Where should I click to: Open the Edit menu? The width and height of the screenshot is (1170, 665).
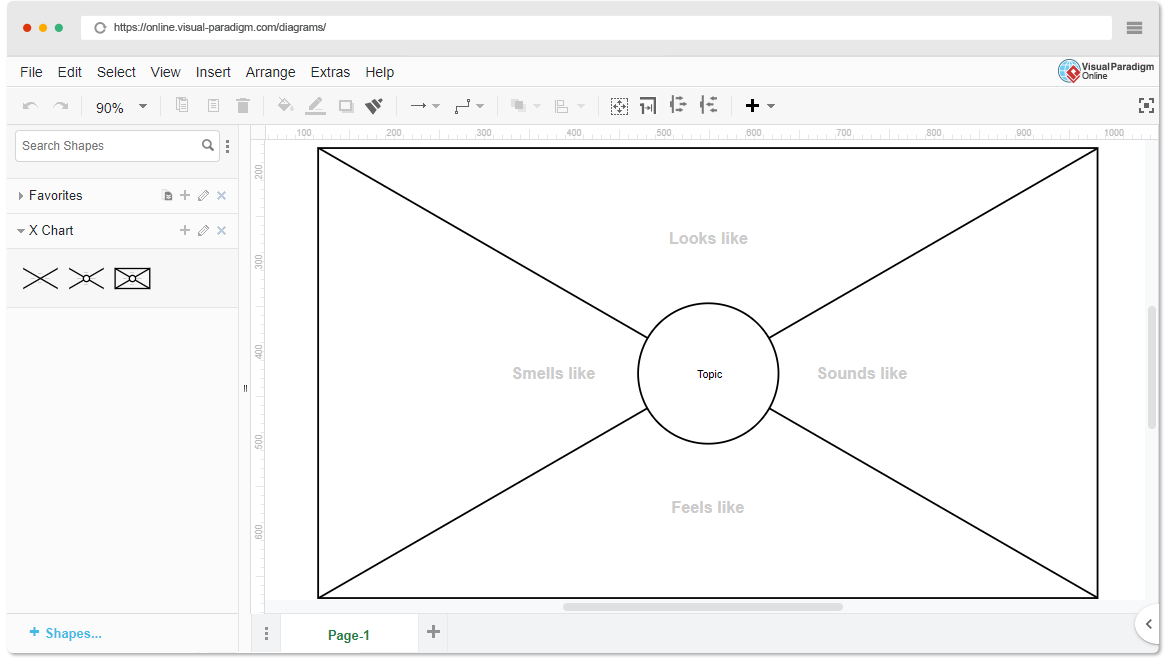(x=69, y=72)
